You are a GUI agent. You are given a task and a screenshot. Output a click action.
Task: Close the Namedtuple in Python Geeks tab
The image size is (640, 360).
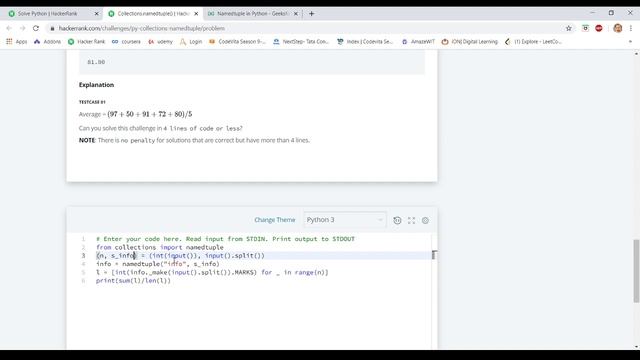click(296, 13)
